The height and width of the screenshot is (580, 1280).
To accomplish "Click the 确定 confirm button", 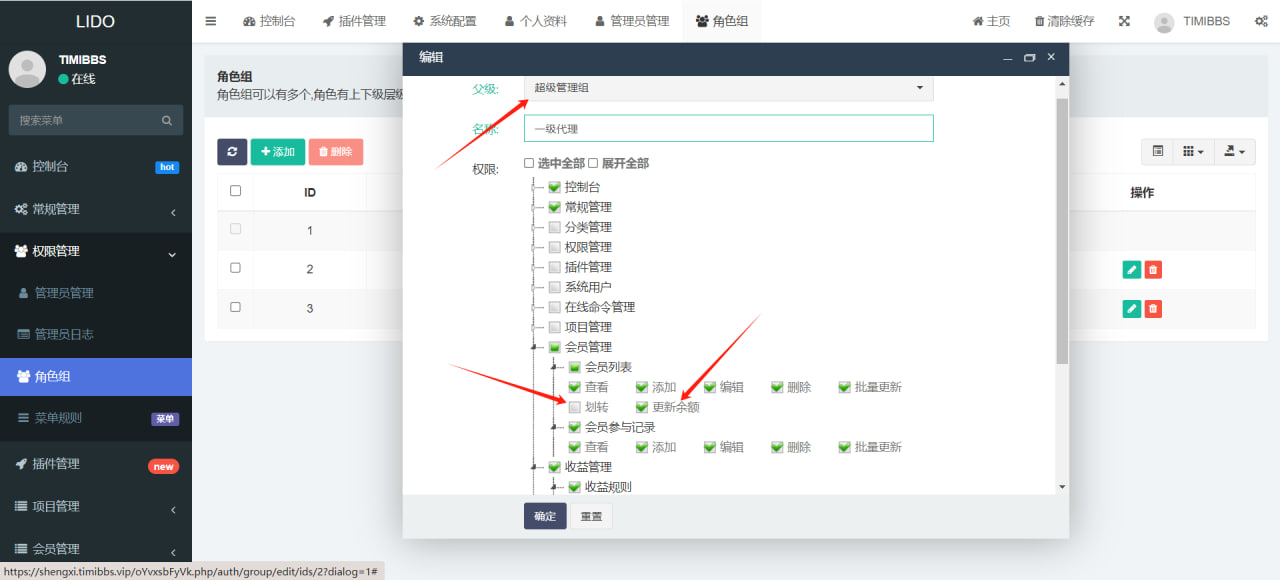I will coord(544,516).
